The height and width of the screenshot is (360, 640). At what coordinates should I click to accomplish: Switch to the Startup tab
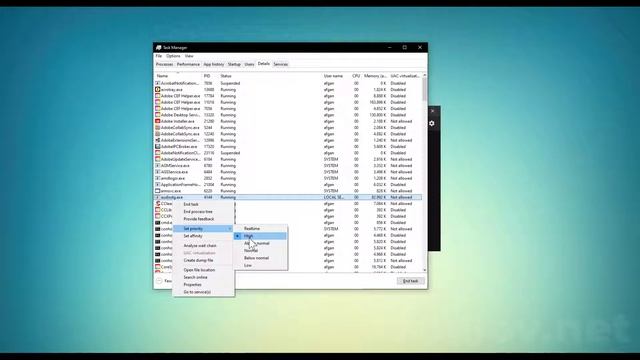234,64
